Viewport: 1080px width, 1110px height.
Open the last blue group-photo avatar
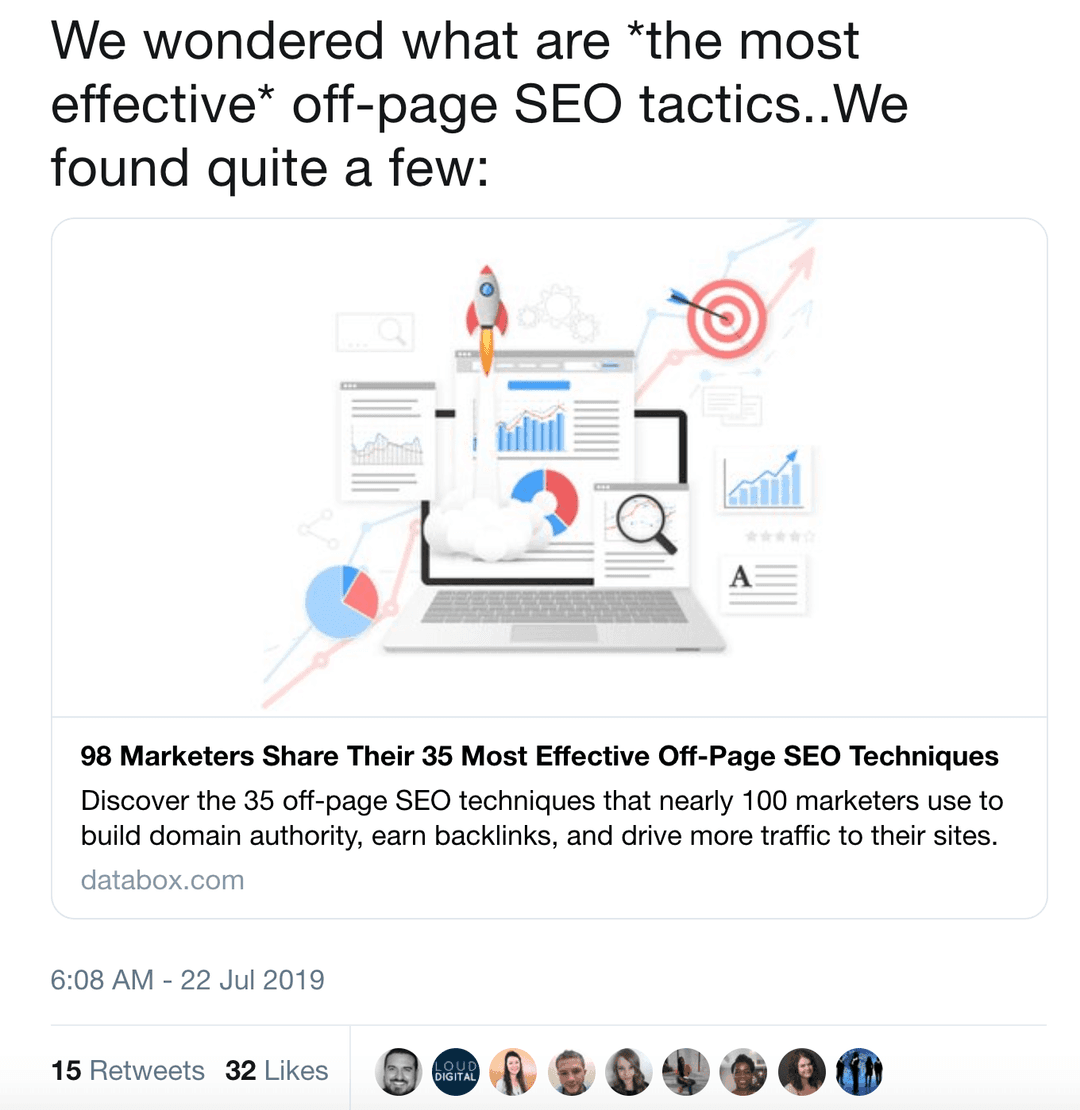(859, 1071)
